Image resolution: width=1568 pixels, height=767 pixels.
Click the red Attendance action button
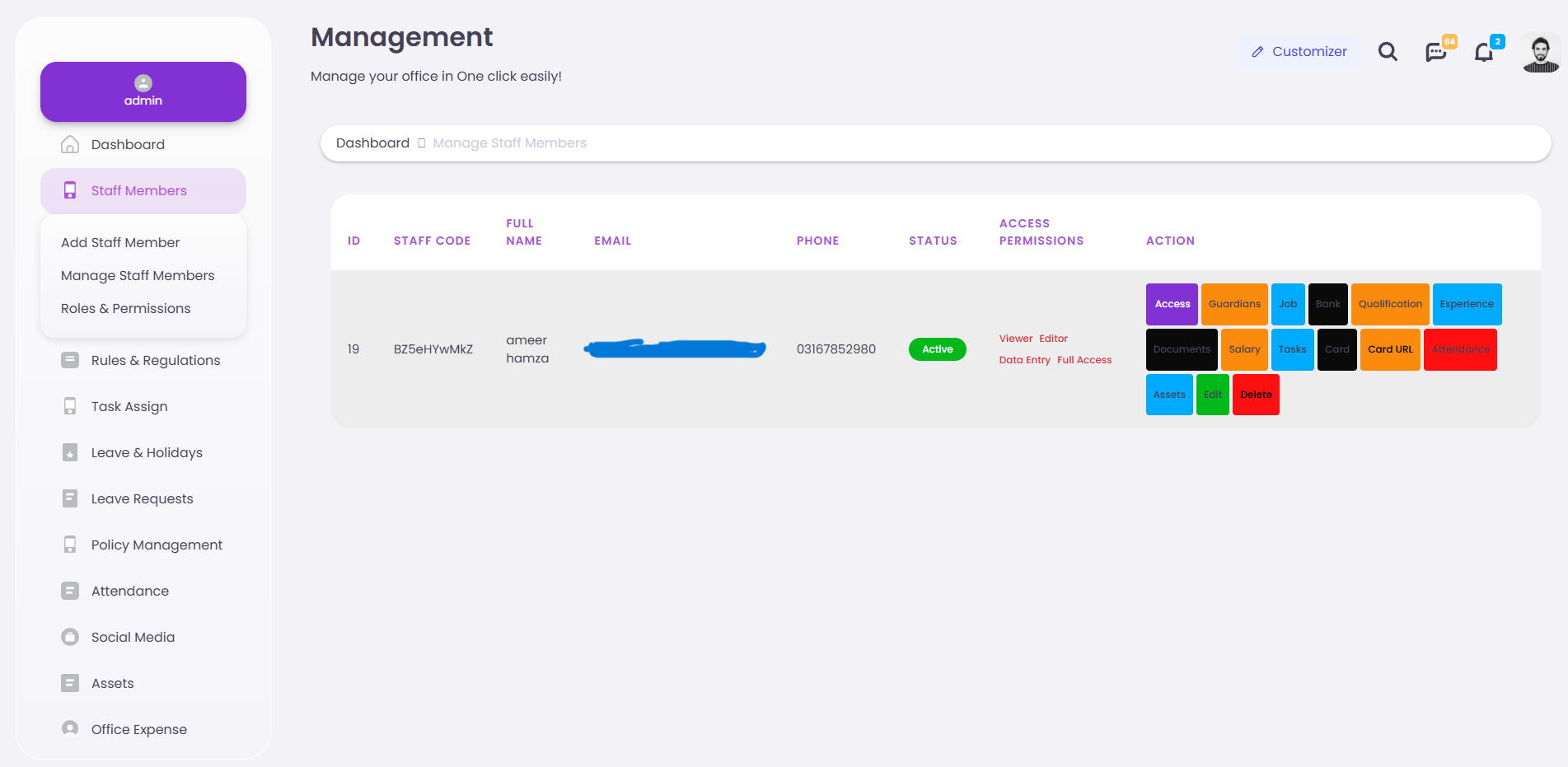[x=1460, y=349]
